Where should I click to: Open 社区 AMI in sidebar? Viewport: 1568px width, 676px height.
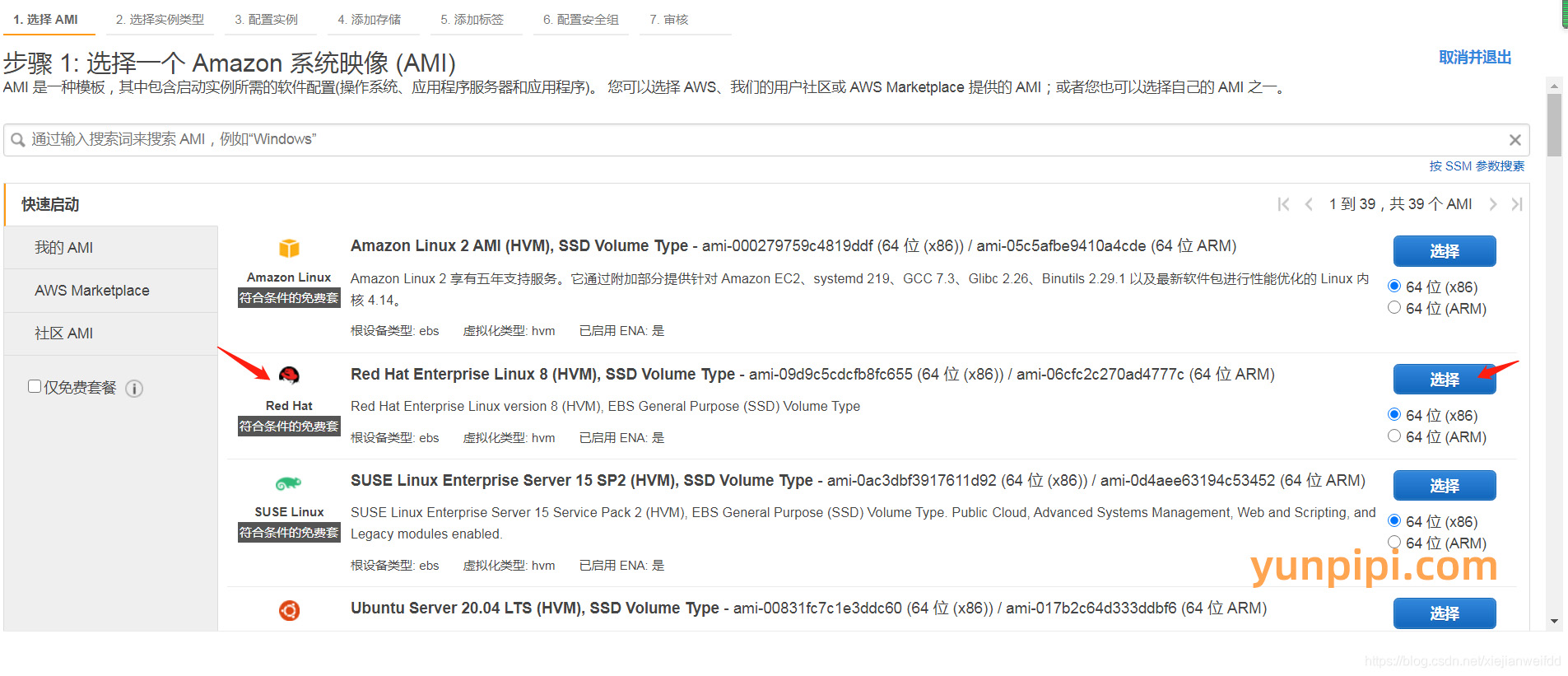(111, 333)
